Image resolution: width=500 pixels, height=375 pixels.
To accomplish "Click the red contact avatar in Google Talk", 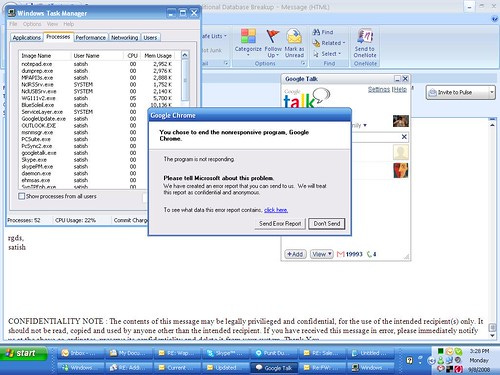I will pyautogui.click(x=400, y=170).
